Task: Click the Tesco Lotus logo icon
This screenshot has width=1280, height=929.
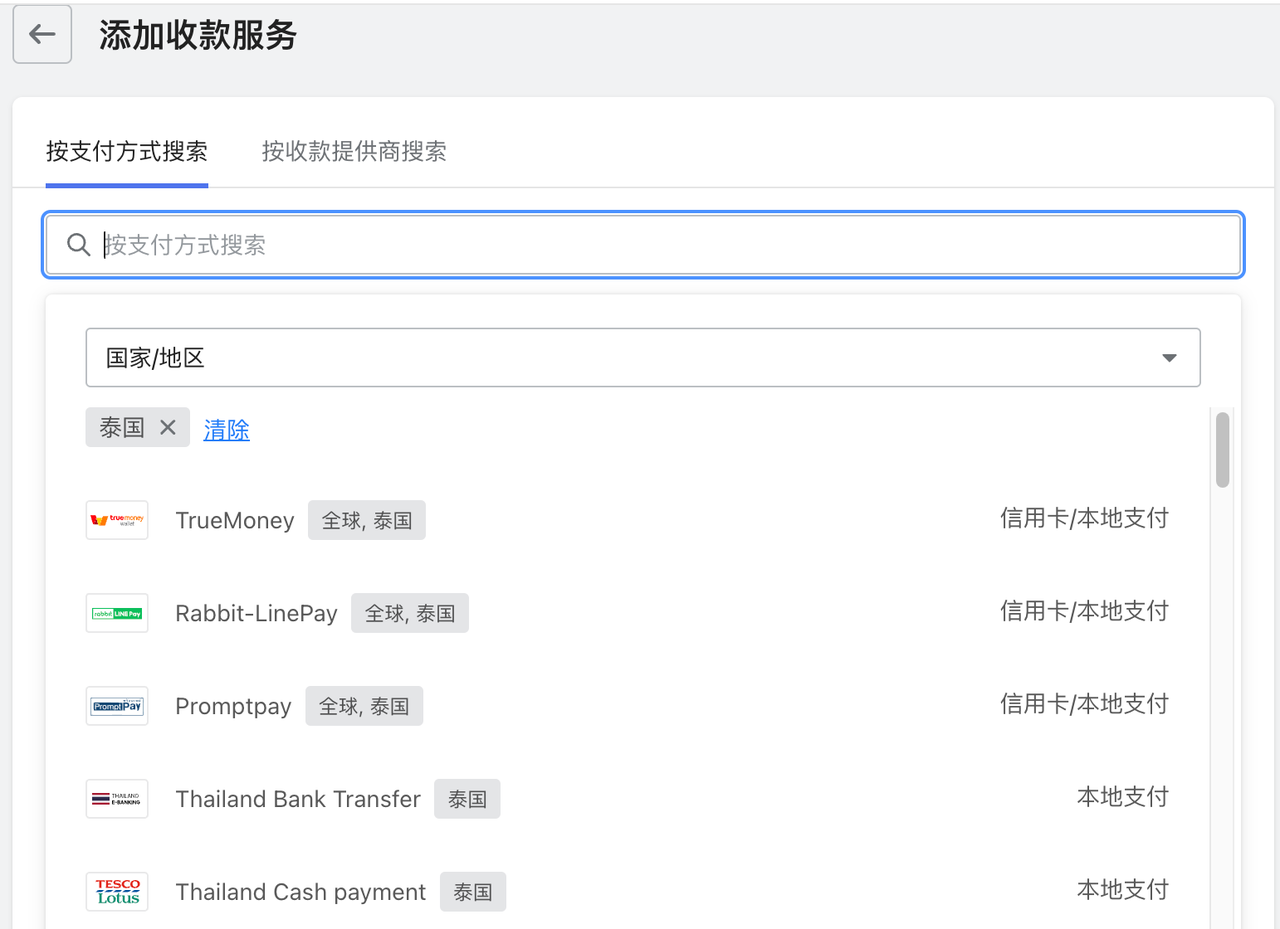Action: 116,891
